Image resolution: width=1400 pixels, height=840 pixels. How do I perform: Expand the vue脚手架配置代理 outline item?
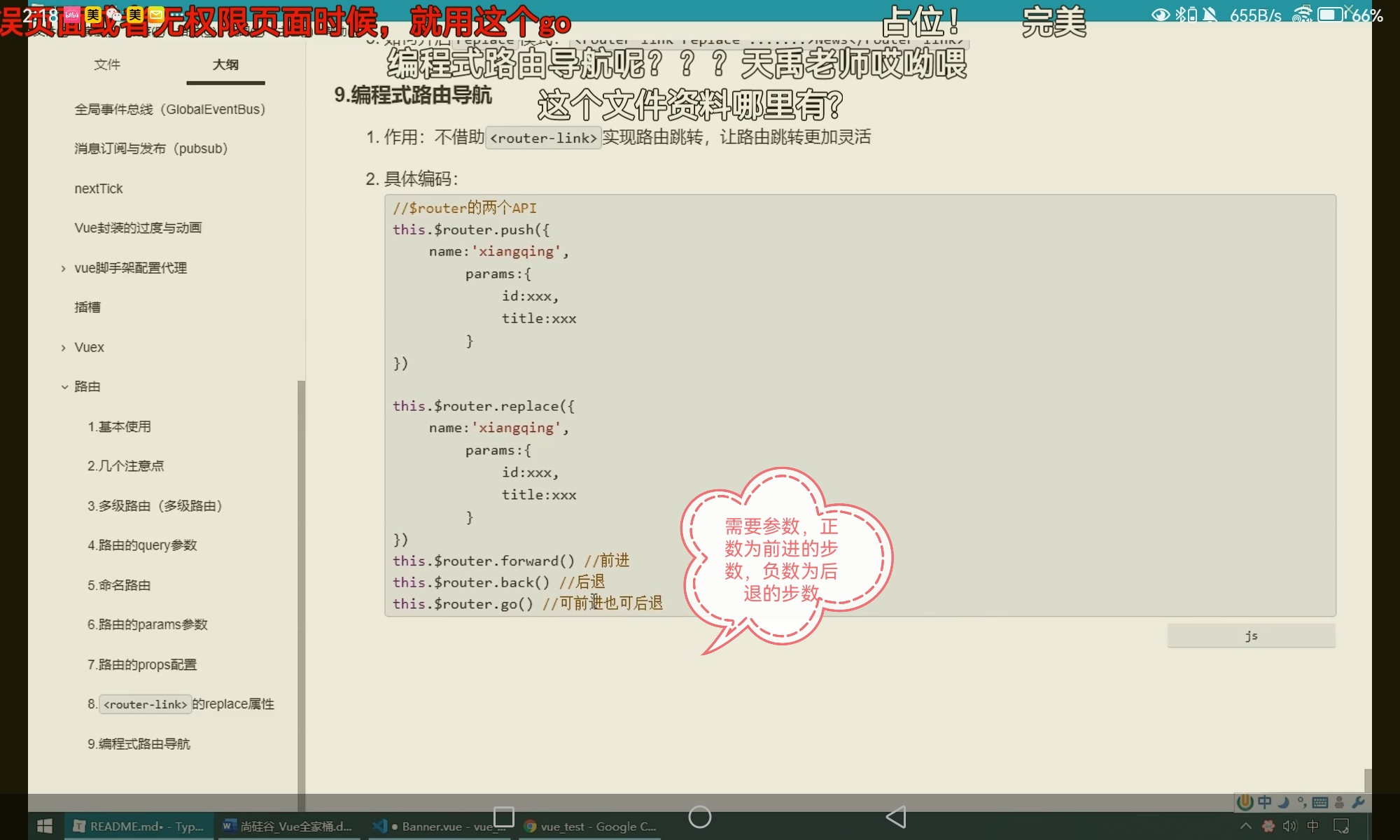coord(64,268)
